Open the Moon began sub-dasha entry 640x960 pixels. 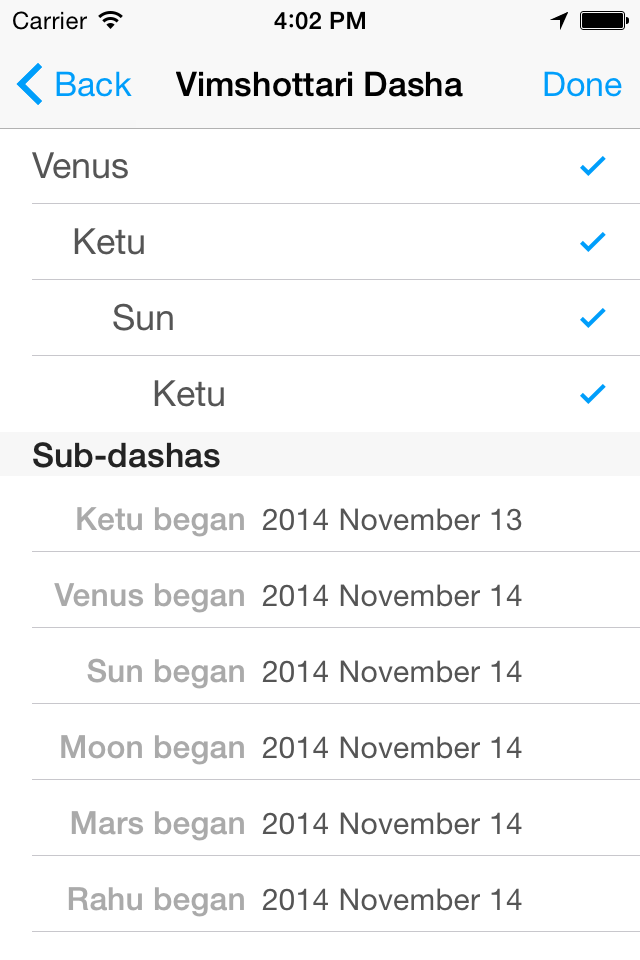coord(320,748)
